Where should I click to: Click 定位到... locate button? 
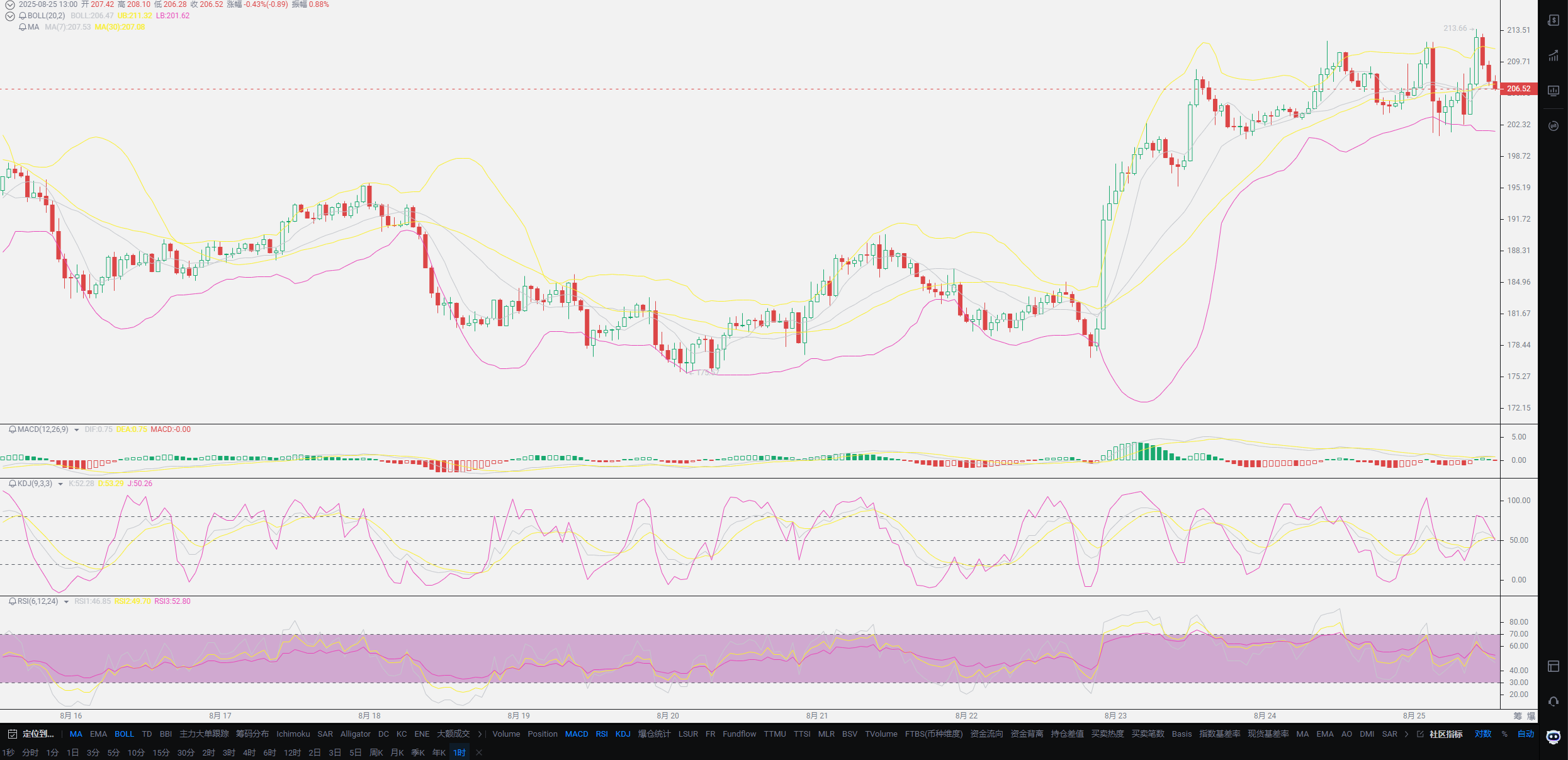pos(38,734)
